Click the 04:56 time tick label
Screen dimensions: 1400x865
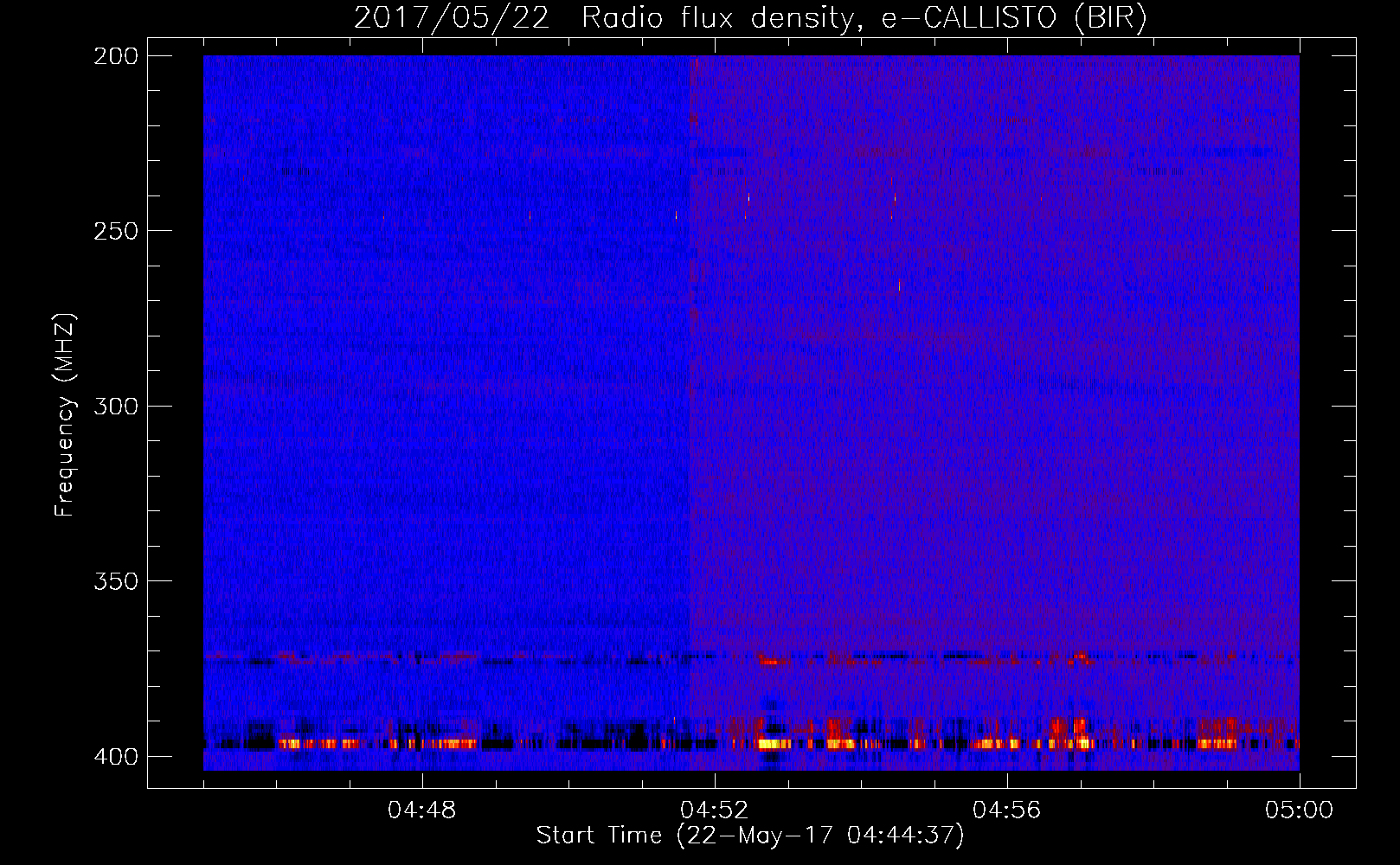point(1006,811)
